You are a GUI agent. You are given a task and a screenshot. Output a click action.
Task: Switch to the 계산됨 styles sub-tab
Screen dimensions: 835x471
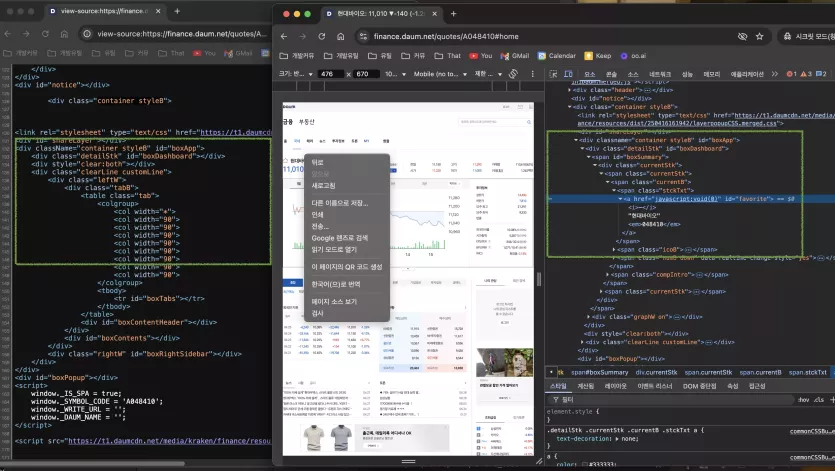tap(585, 386)
